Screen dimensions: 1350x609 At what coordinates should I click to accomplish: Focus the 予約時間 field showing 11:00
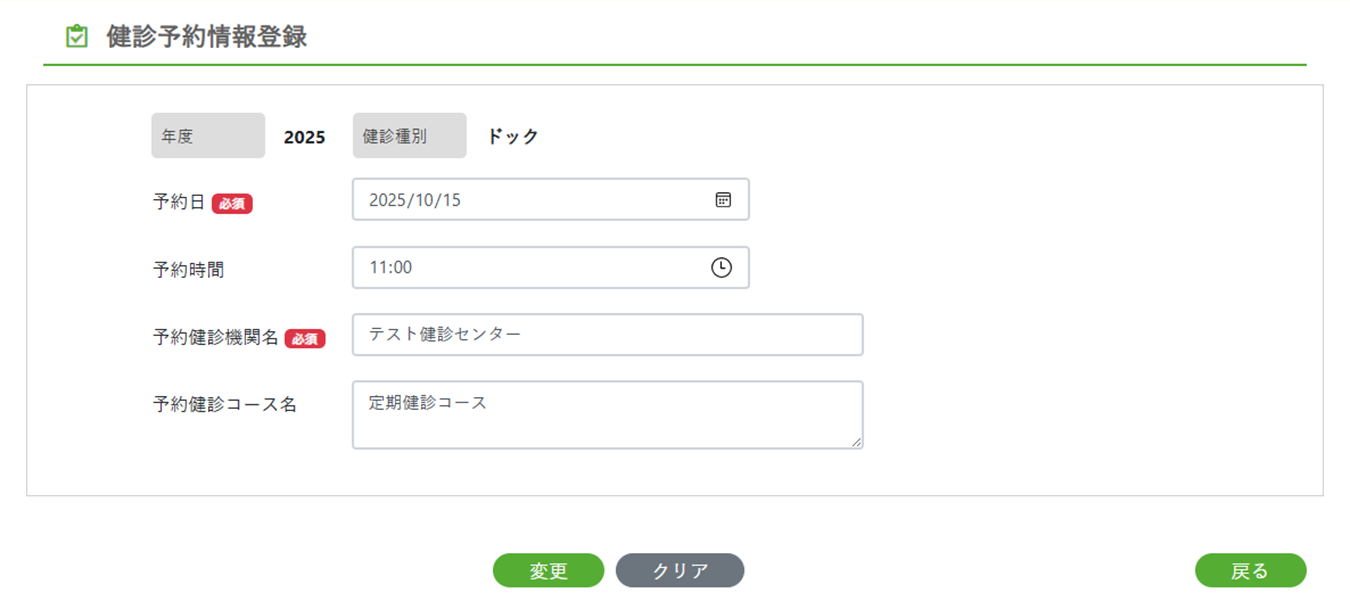[530, 268]
